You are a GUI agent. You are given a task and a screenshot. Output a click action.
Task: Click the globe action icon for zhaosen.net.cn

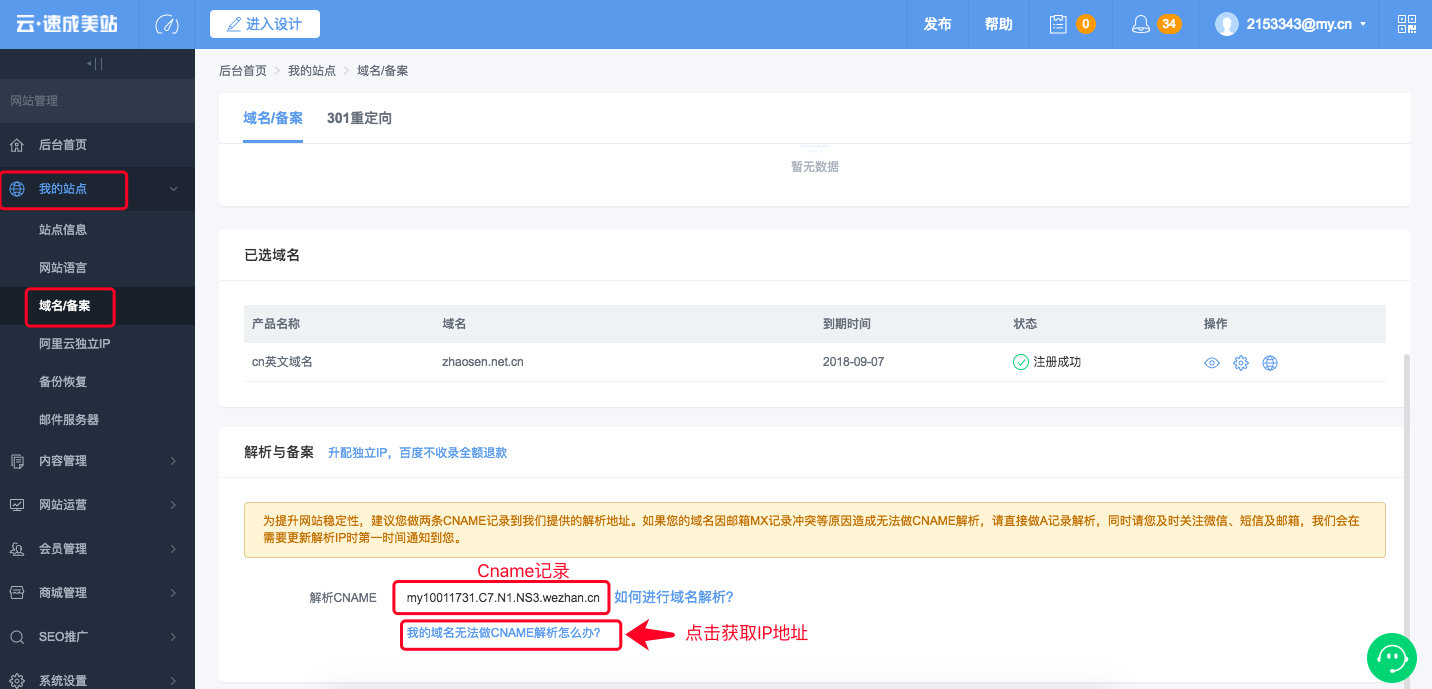[x=1270, y=363]
